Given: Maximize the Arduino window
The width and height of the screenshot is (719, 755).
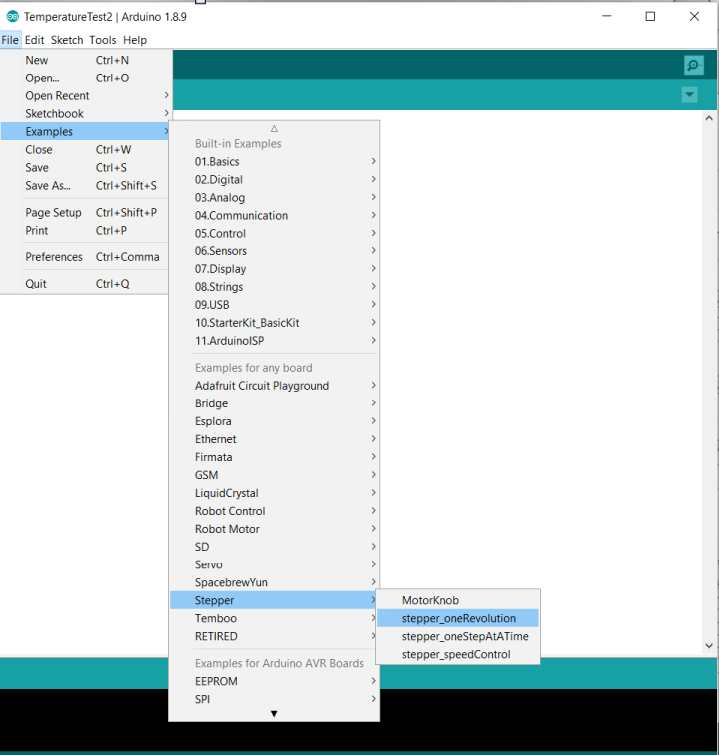Looking at the screenshot, I should point(650,16).
